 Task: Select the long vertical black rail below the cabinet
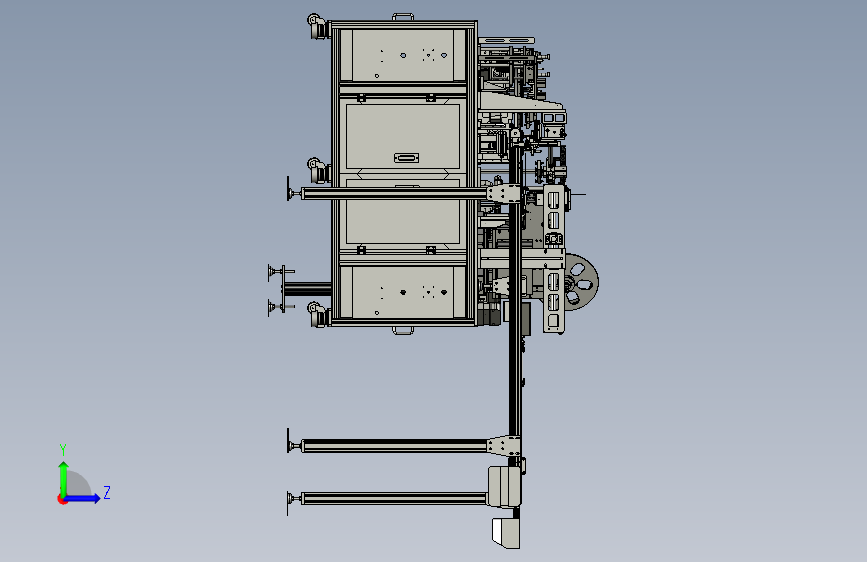tap(515, 382)
